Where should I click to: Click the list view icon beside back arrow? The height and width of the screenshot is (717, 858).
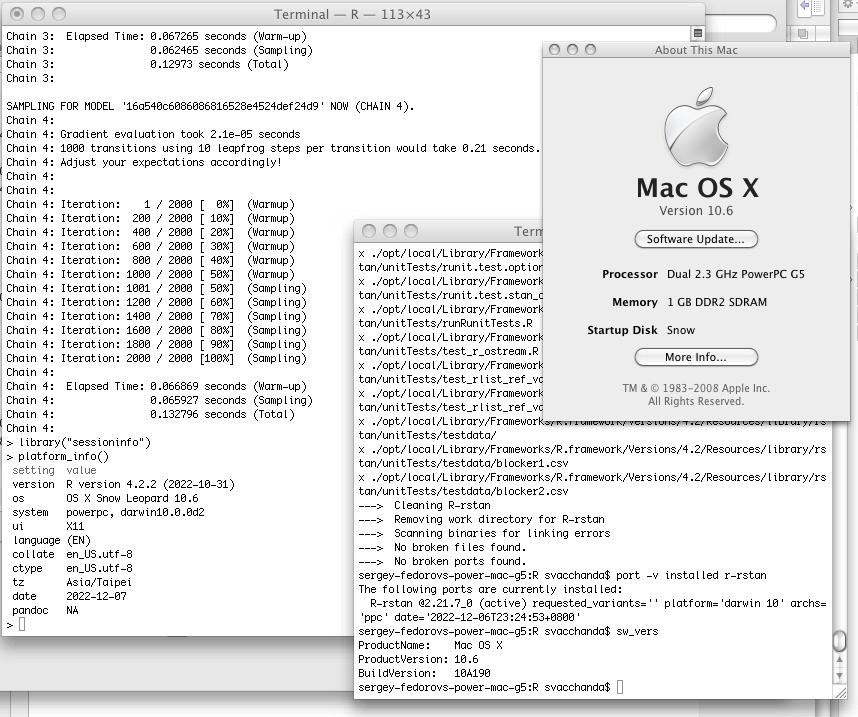pos(818,7)
